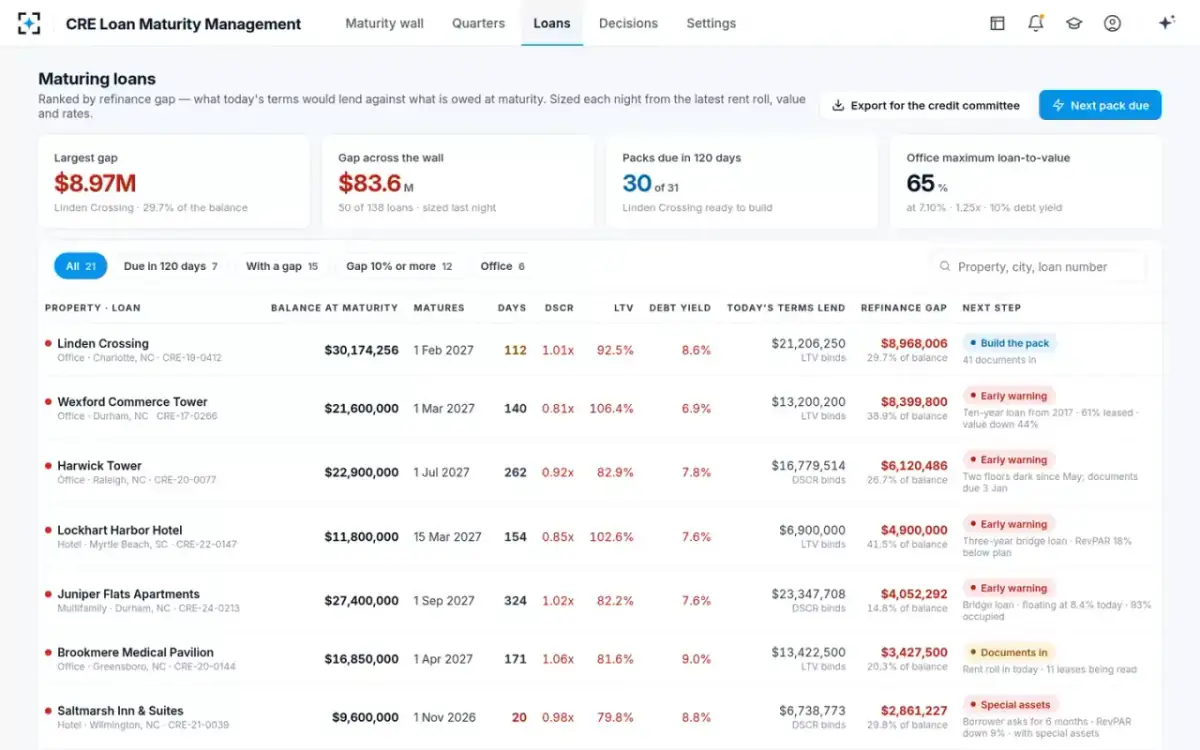Click the $8,399,800 refinance gap
Image resolution: width=1200 pixels, height=750 pixels.
[914, 402]
